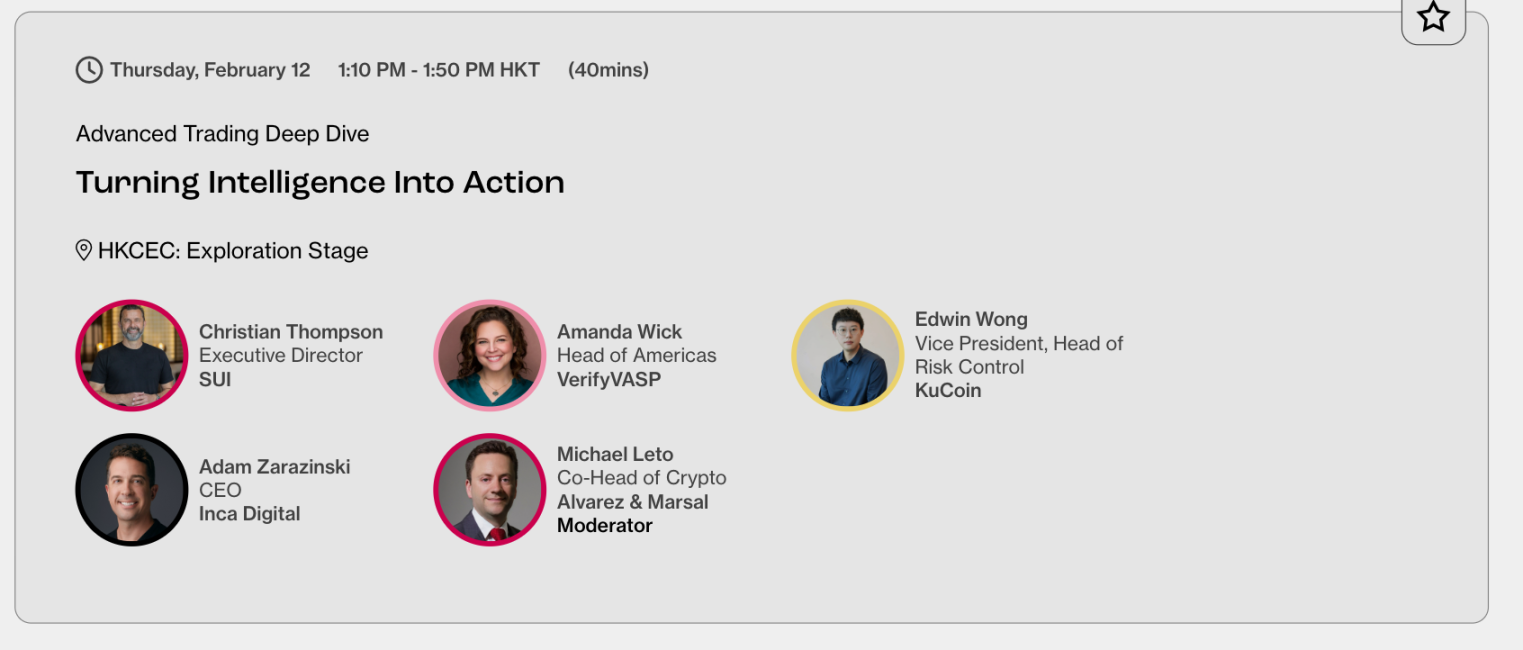This screenshot has height=650, width=1523.
Task: Click the Advanced Trading Deep Dive track label
Action: click(x=222, y=134)
